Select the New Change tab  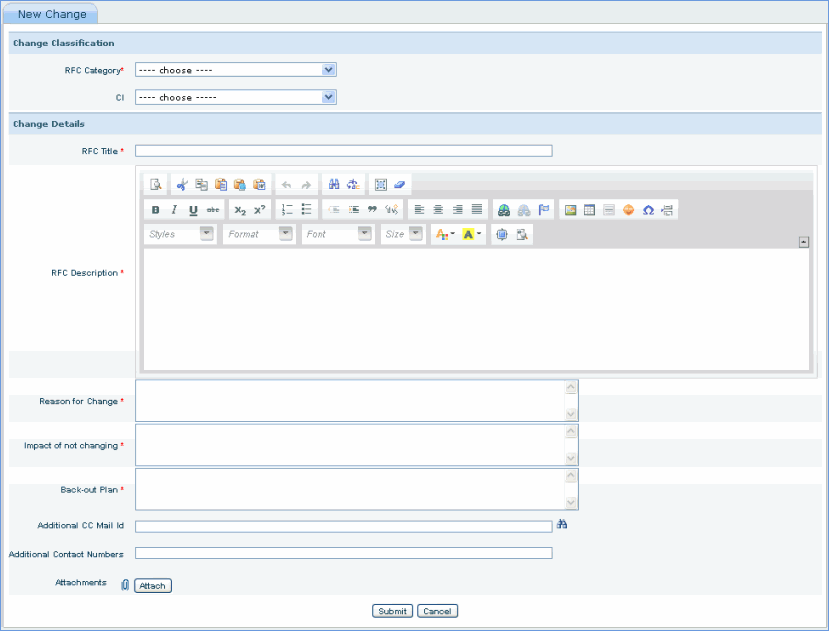coord(52,14)
